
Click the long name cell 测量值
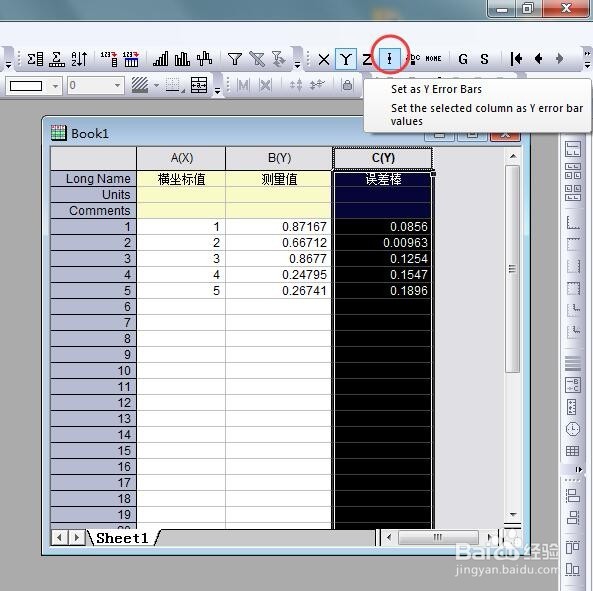279,179
